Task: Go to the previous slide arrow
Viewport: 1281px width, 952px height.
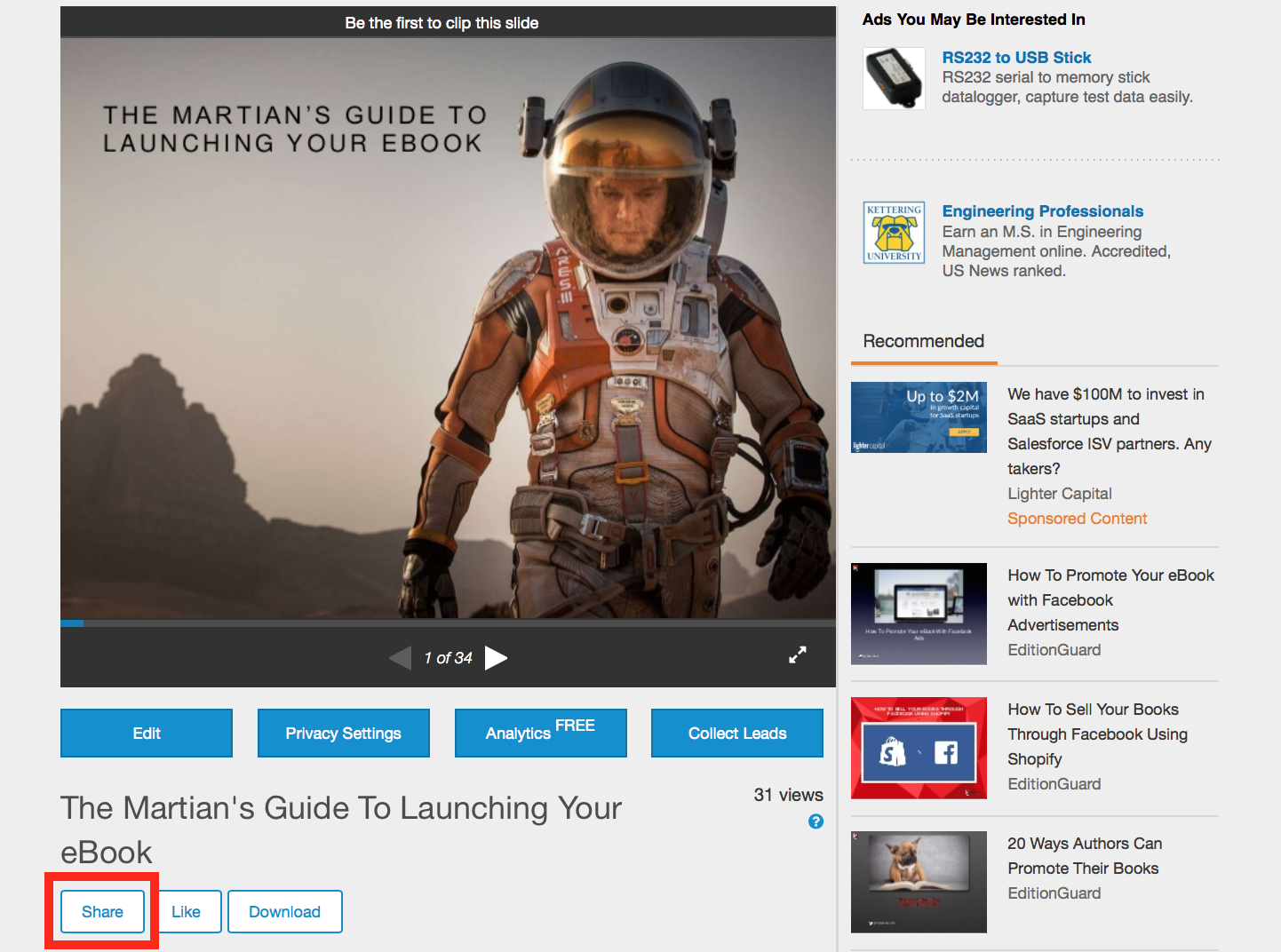Action: click(400, 658)
